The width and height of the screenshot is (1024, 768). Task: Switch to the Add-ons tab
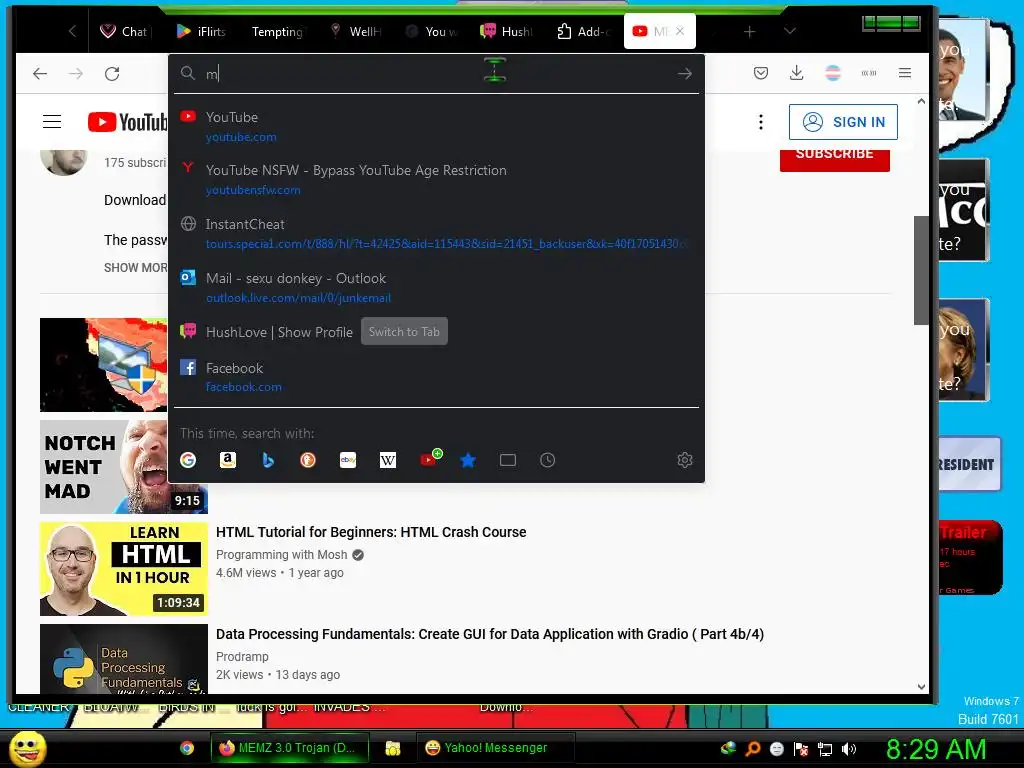tap(583, 31)
